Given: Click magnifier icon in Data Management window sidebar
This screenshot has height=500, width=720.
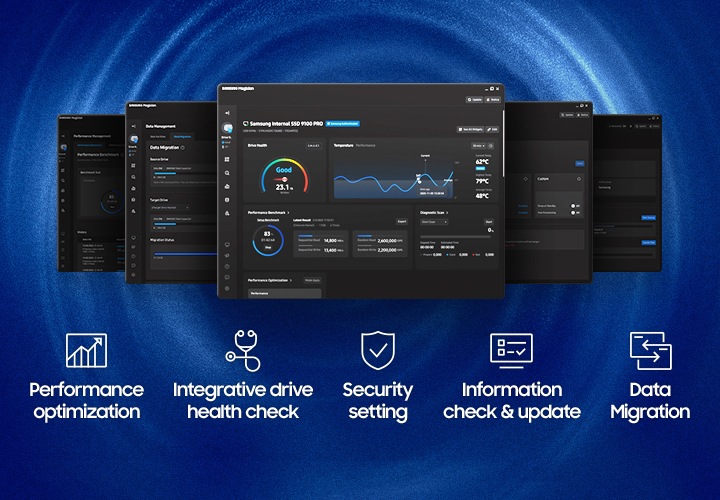Looking at the screenshot, I should pos(134,177).
